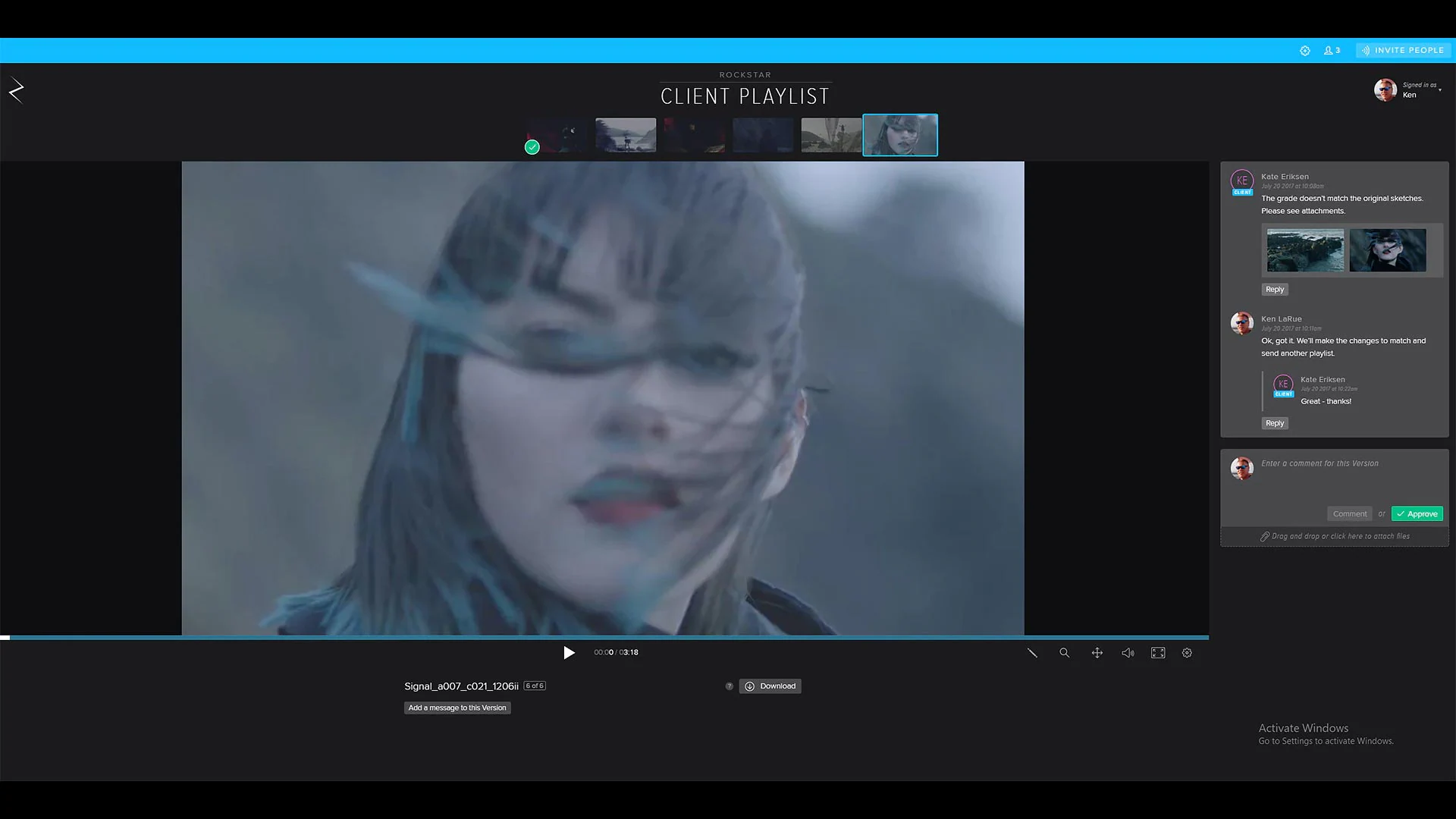
Task: Show the 3 invited people
Action: point(1332,51)
